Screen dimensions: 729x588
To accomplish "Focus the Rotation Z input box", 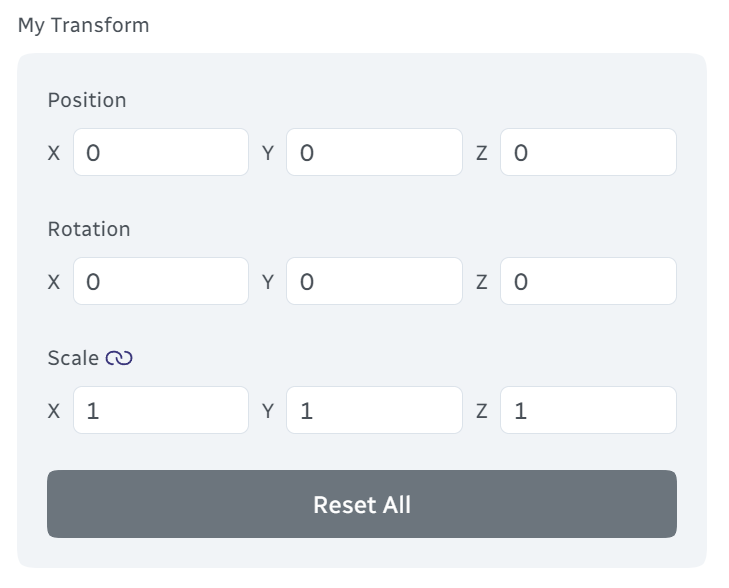I will pyautogui.click(x=588, y=281).
